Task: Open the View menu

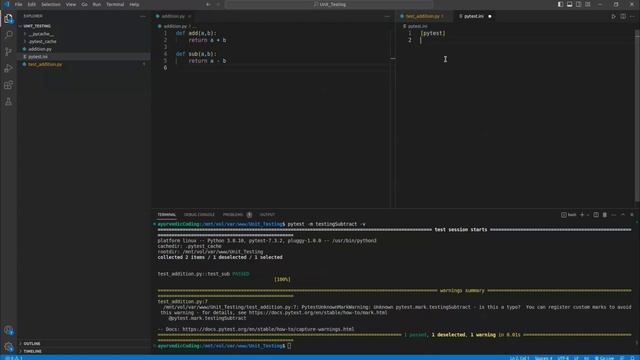Action: coord(71,4)
